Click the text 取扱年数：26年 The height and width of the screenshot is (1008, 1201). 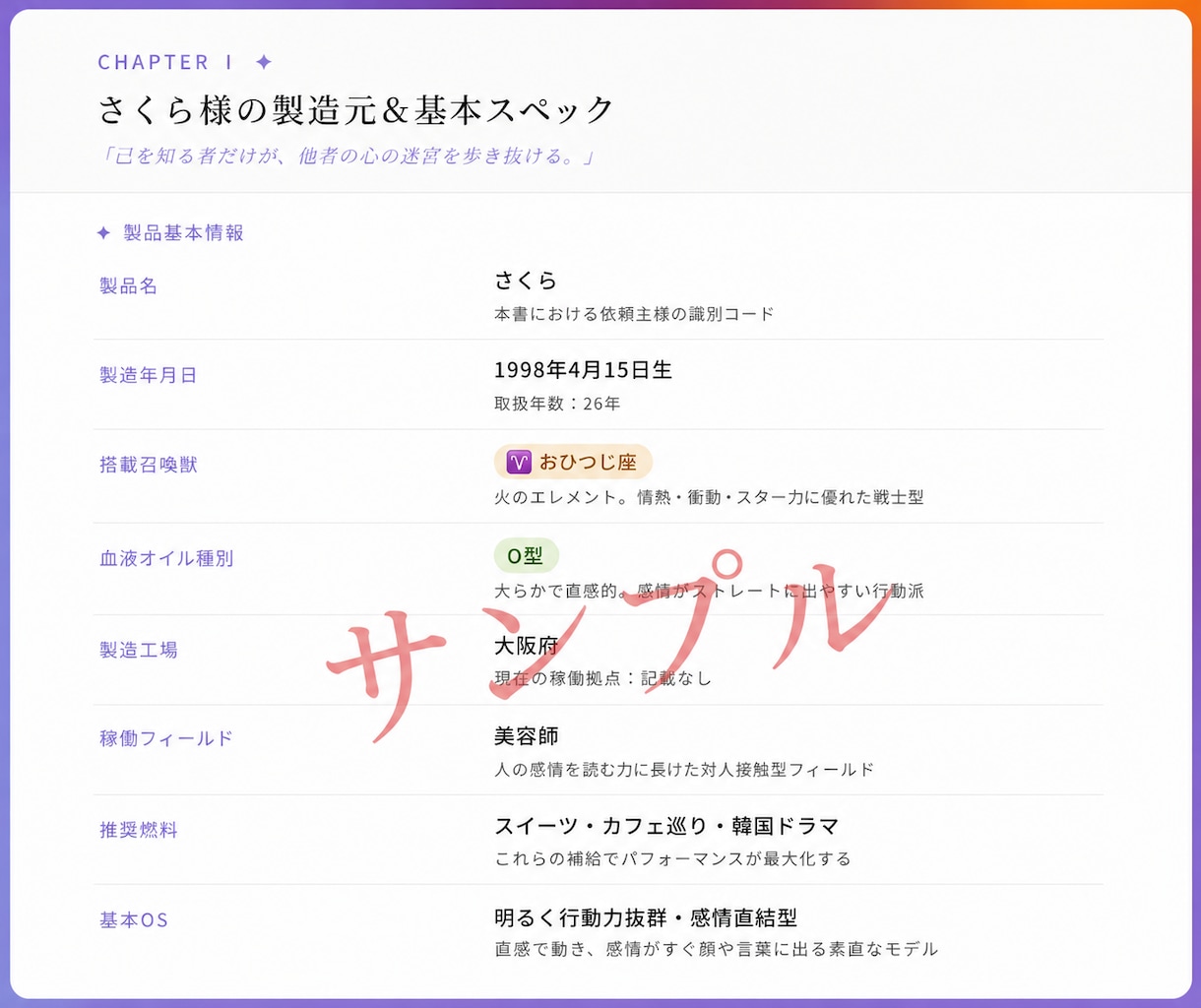557,404
